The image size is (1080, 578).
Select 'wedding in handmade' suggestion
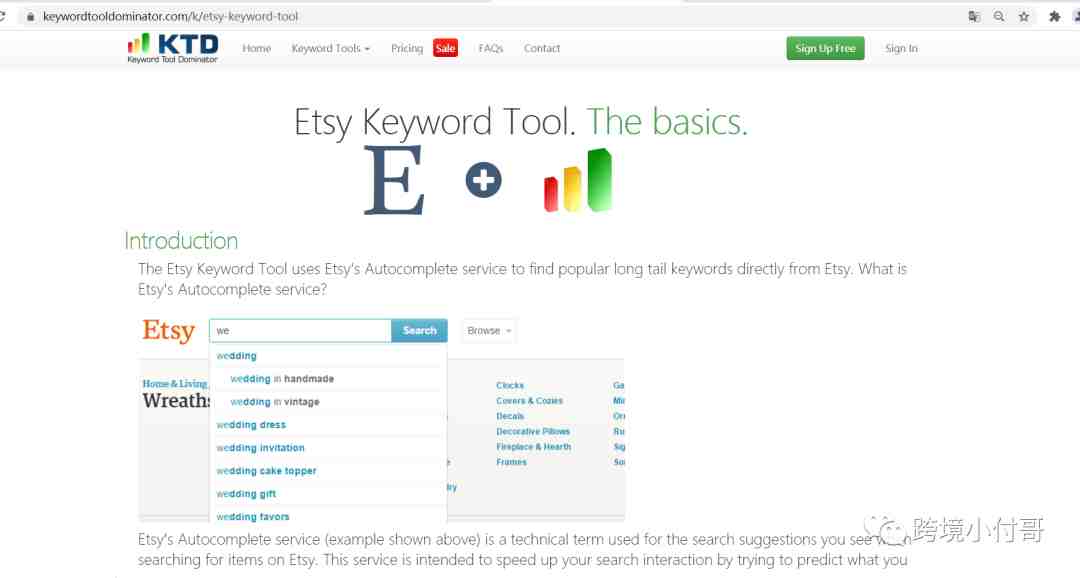click(x=282, y=379)
